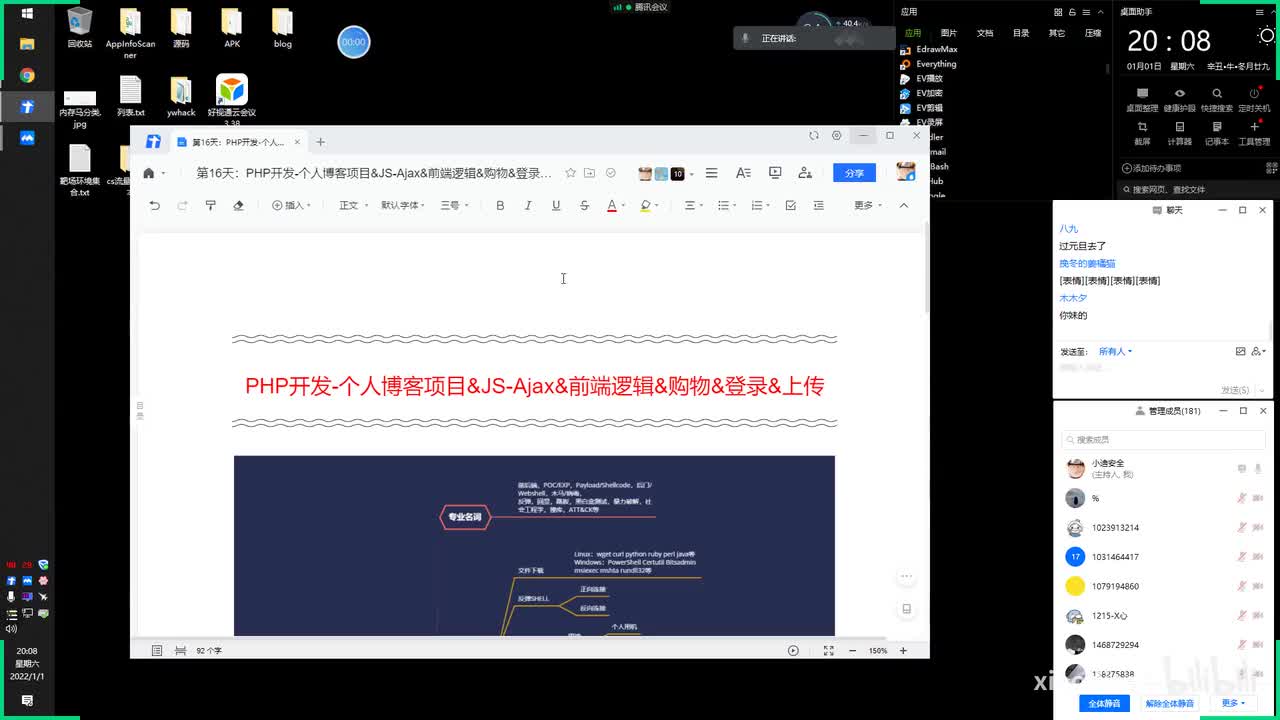Screen dimensions: 1280x720
Task: Open the 所有人 recipient dropdown in chat
Action: pyautogui.click(x=1115, y=352)
